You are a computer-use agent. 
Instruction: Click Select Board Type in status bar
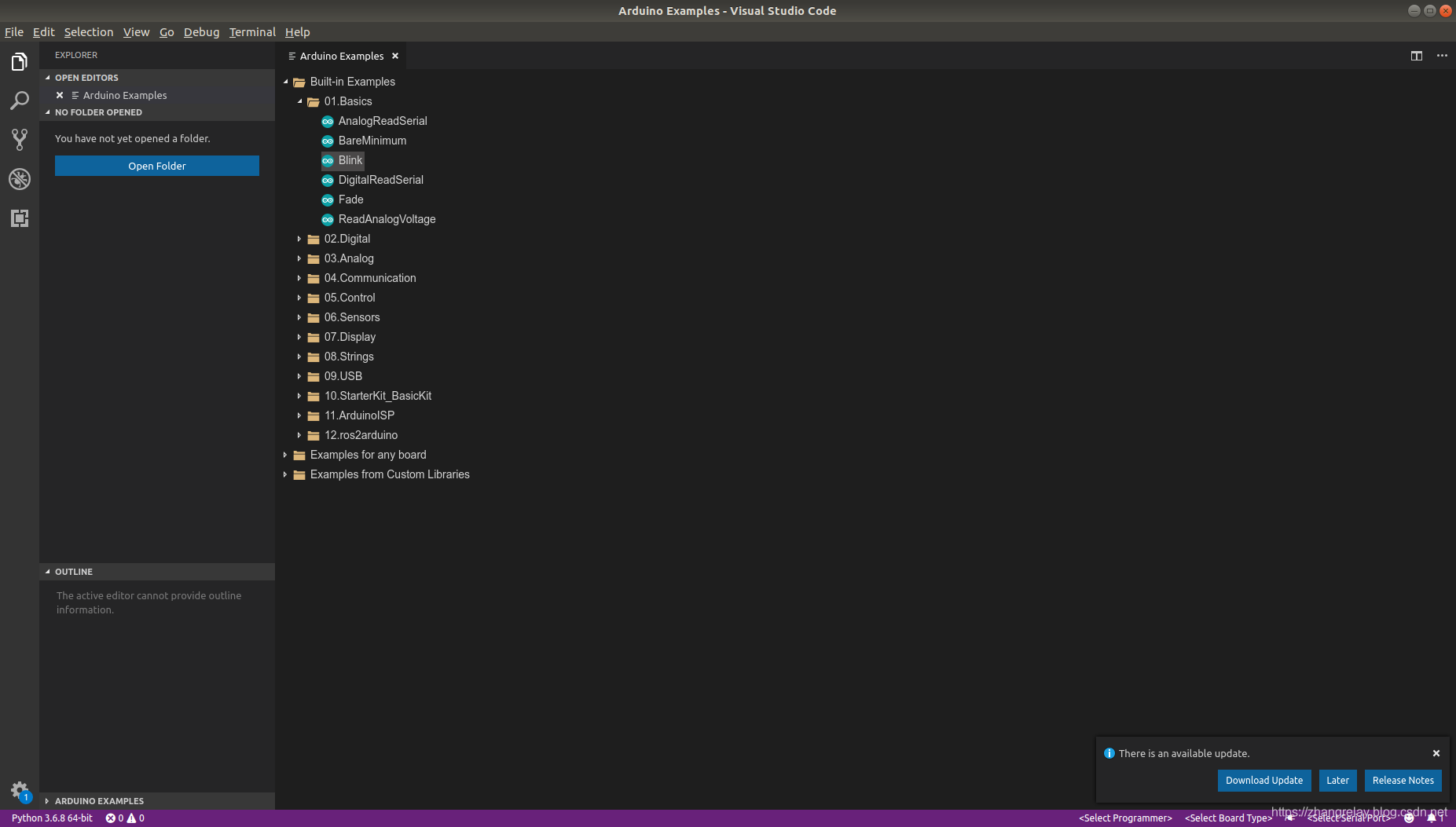click(x=1228, y=818)
